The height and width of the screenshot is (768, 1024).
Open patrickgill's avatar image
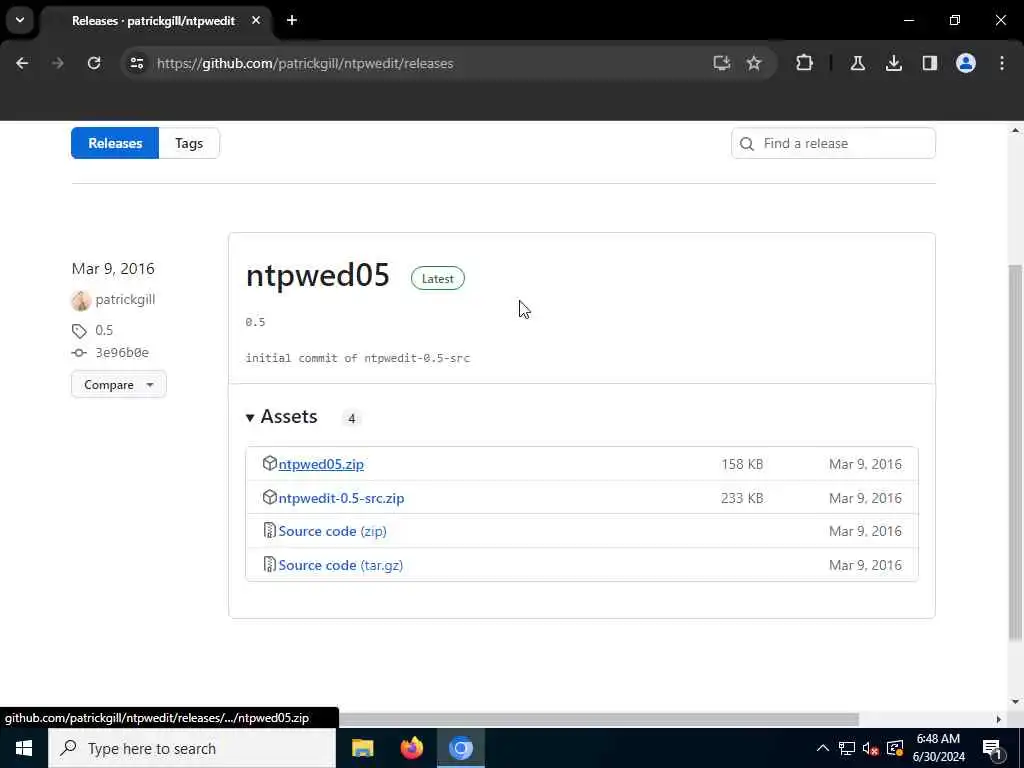81,300
